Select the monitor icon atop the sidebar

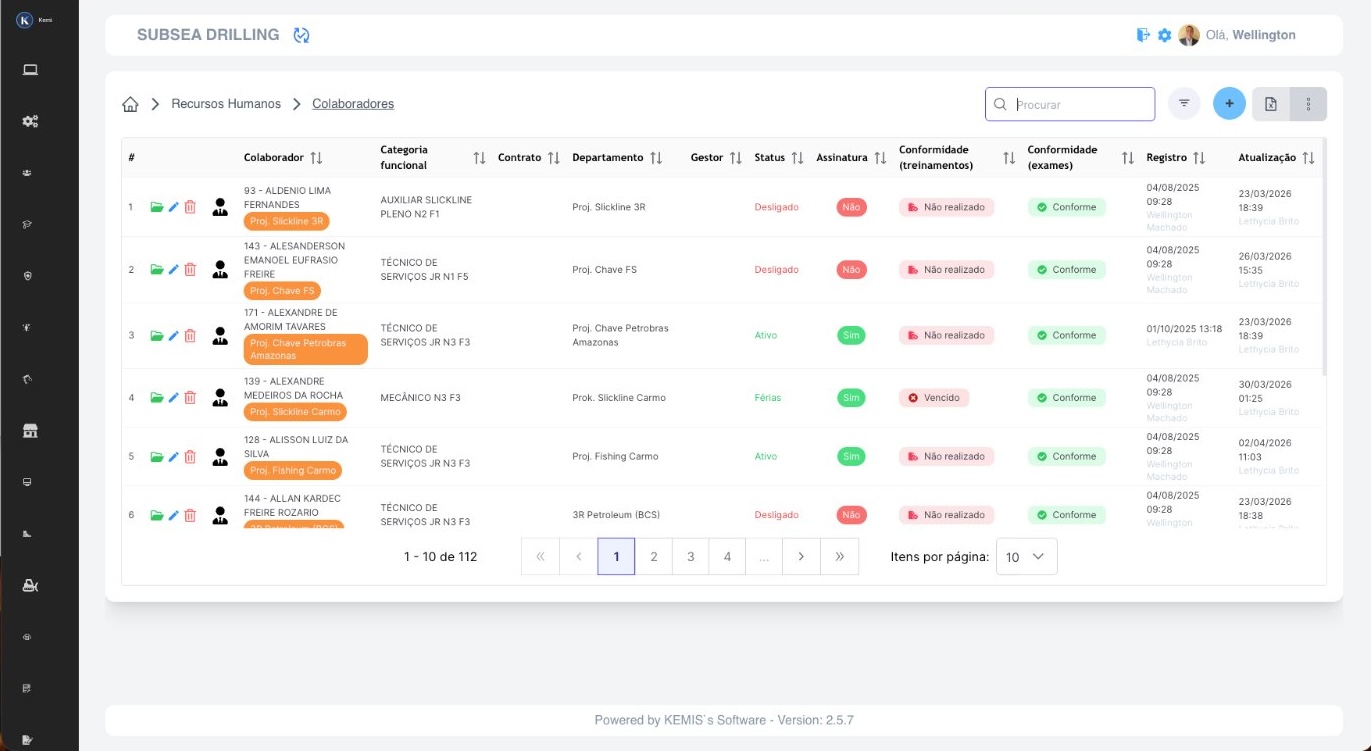pos(29,69)
